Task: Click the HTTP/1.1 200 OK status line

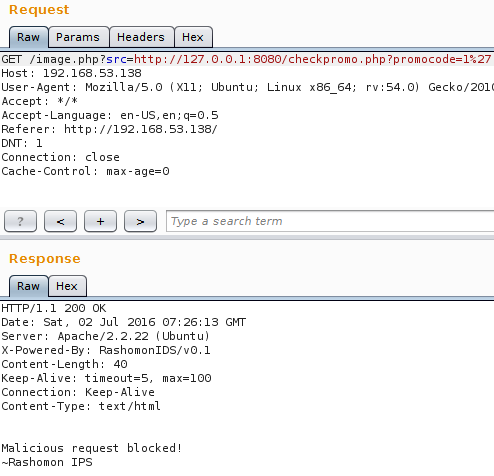Action: point(54,308)
